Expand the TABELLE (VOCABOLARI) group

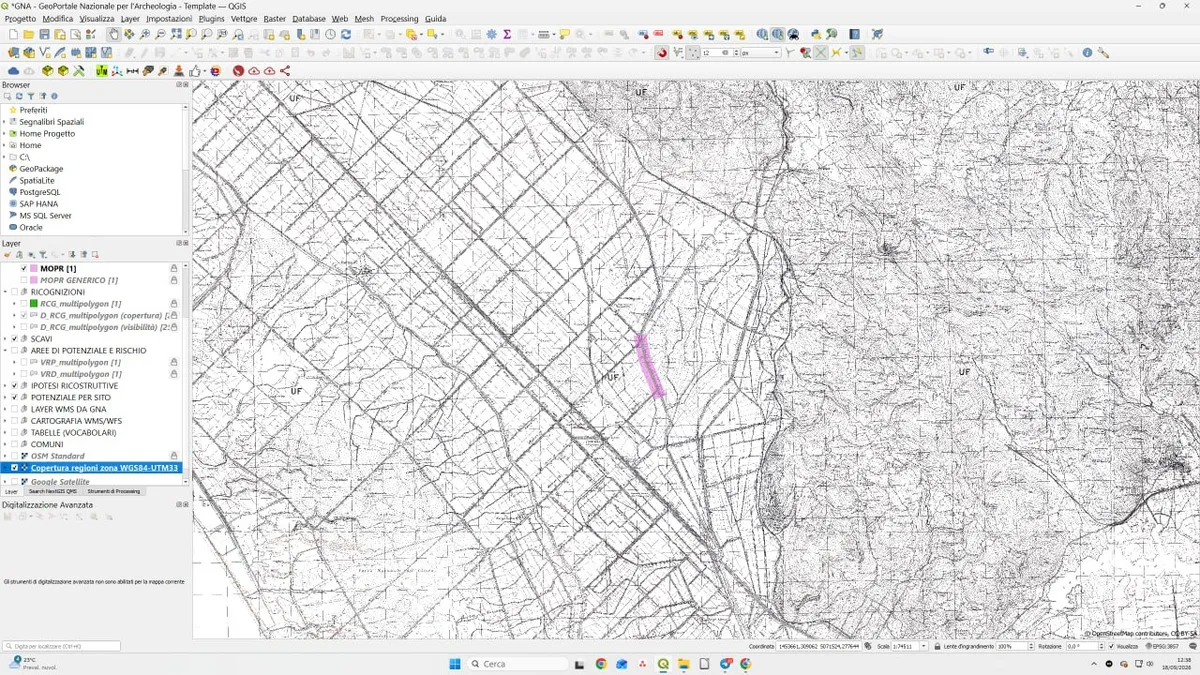(x=5, y=433)
